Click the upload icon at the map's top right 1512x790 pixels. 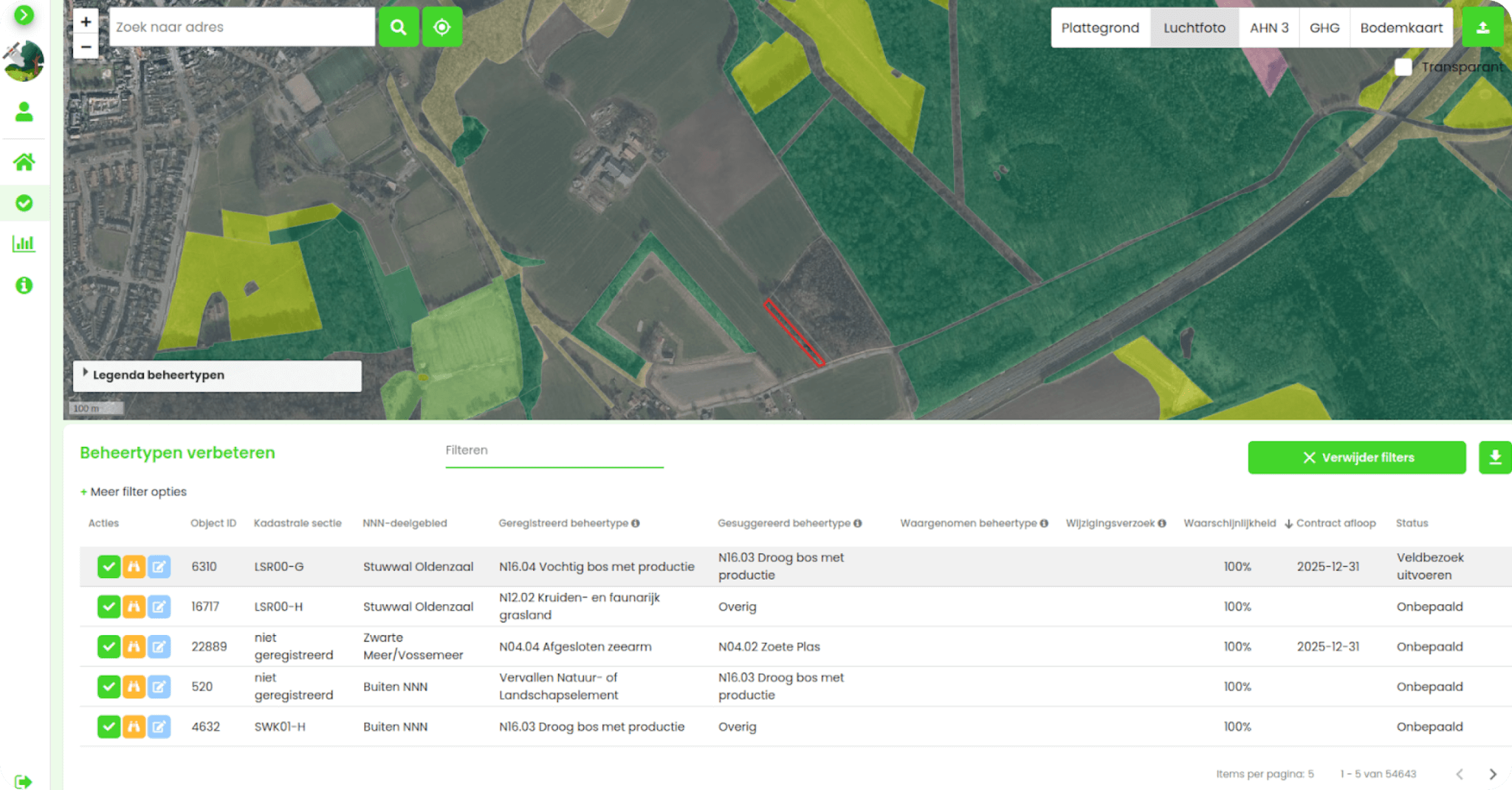(1482, 28)
